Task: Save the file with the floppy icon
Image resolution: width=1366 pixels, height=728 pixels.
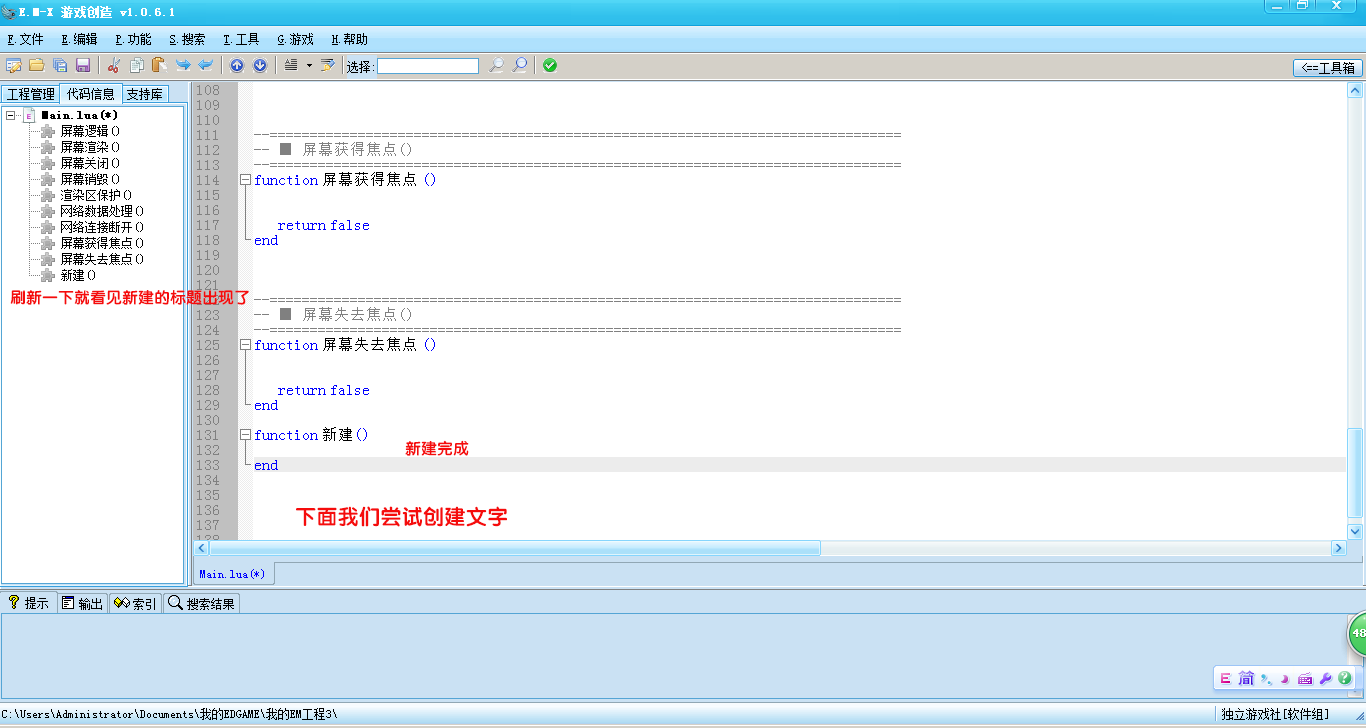Action: point(83,65)
